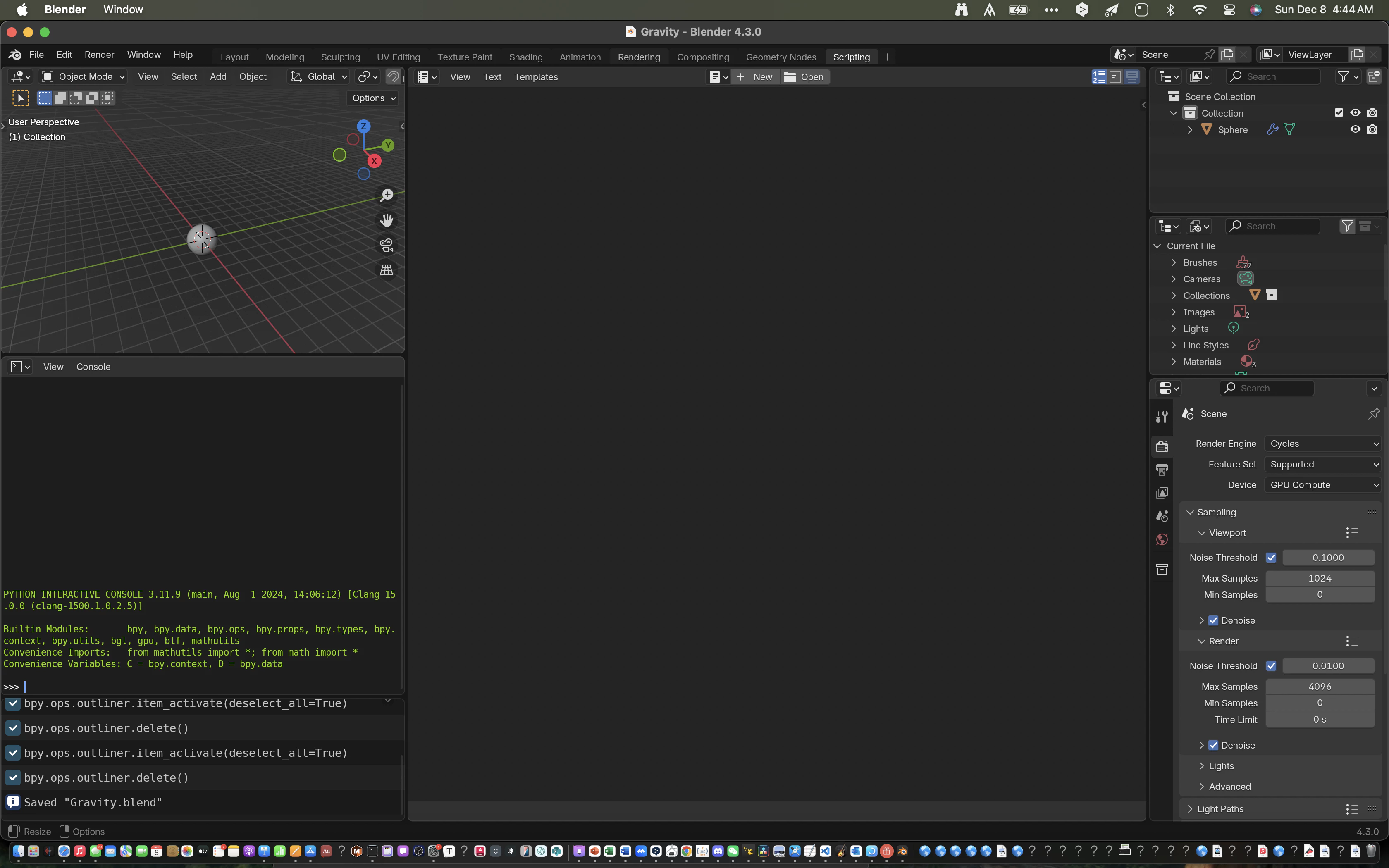Toggle the Viewport Denoise checkbox
The height and width of the screenshot is (868, 1389).
[1213, 620]
